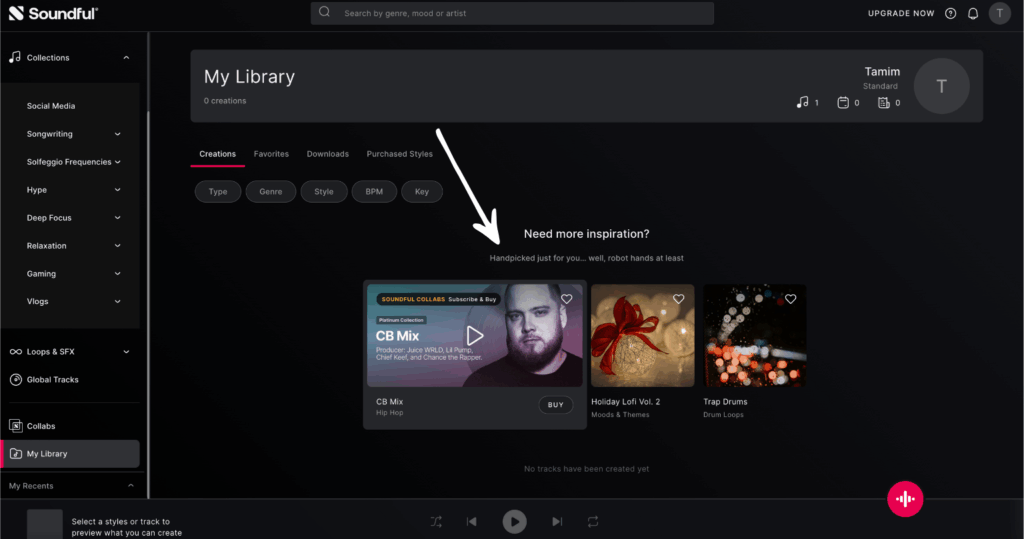Expand the Songwriting collection chevron

coord(118,134)
